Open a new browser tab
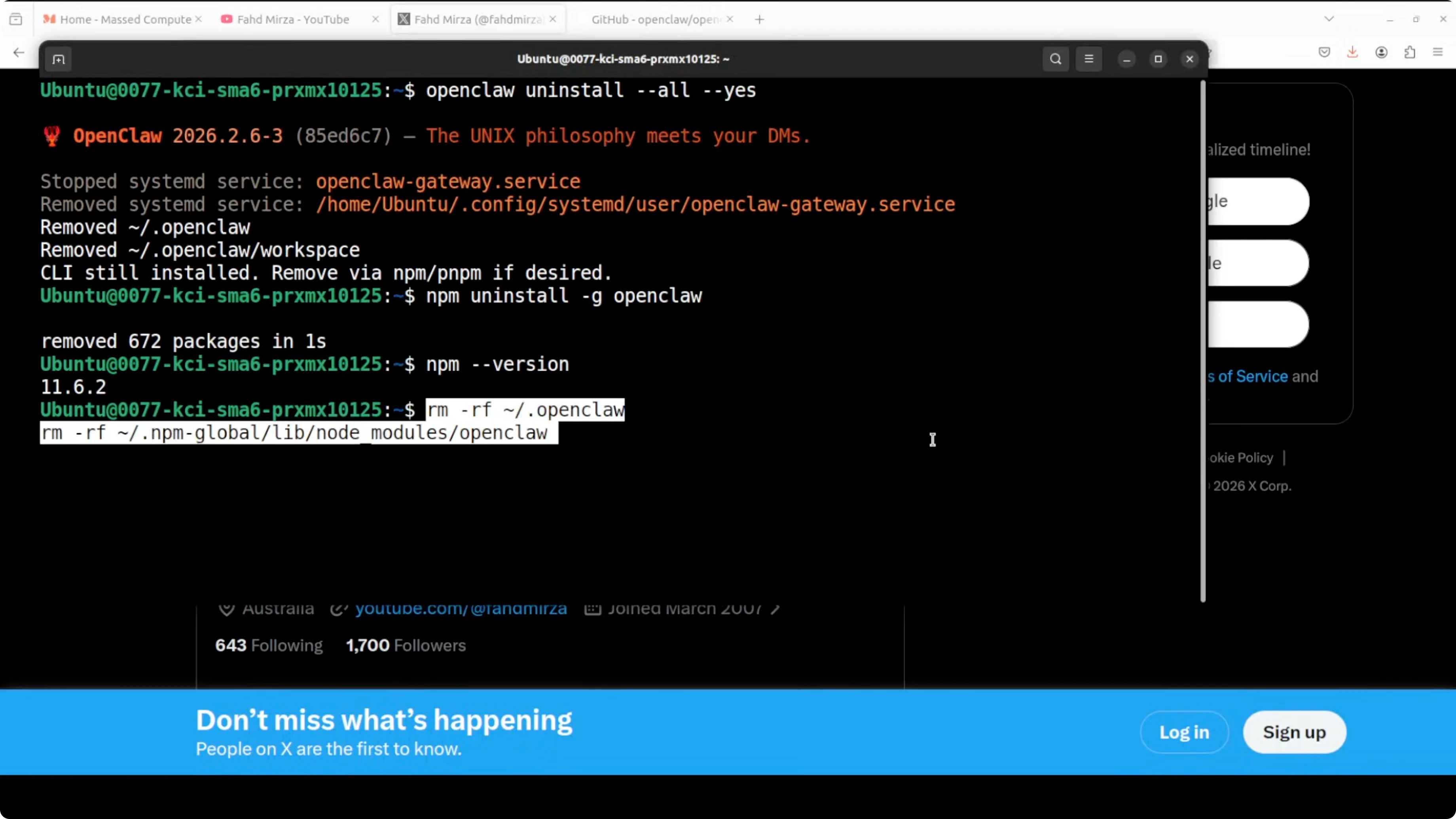The image size is (1456, 819). [x=760, y=19]
